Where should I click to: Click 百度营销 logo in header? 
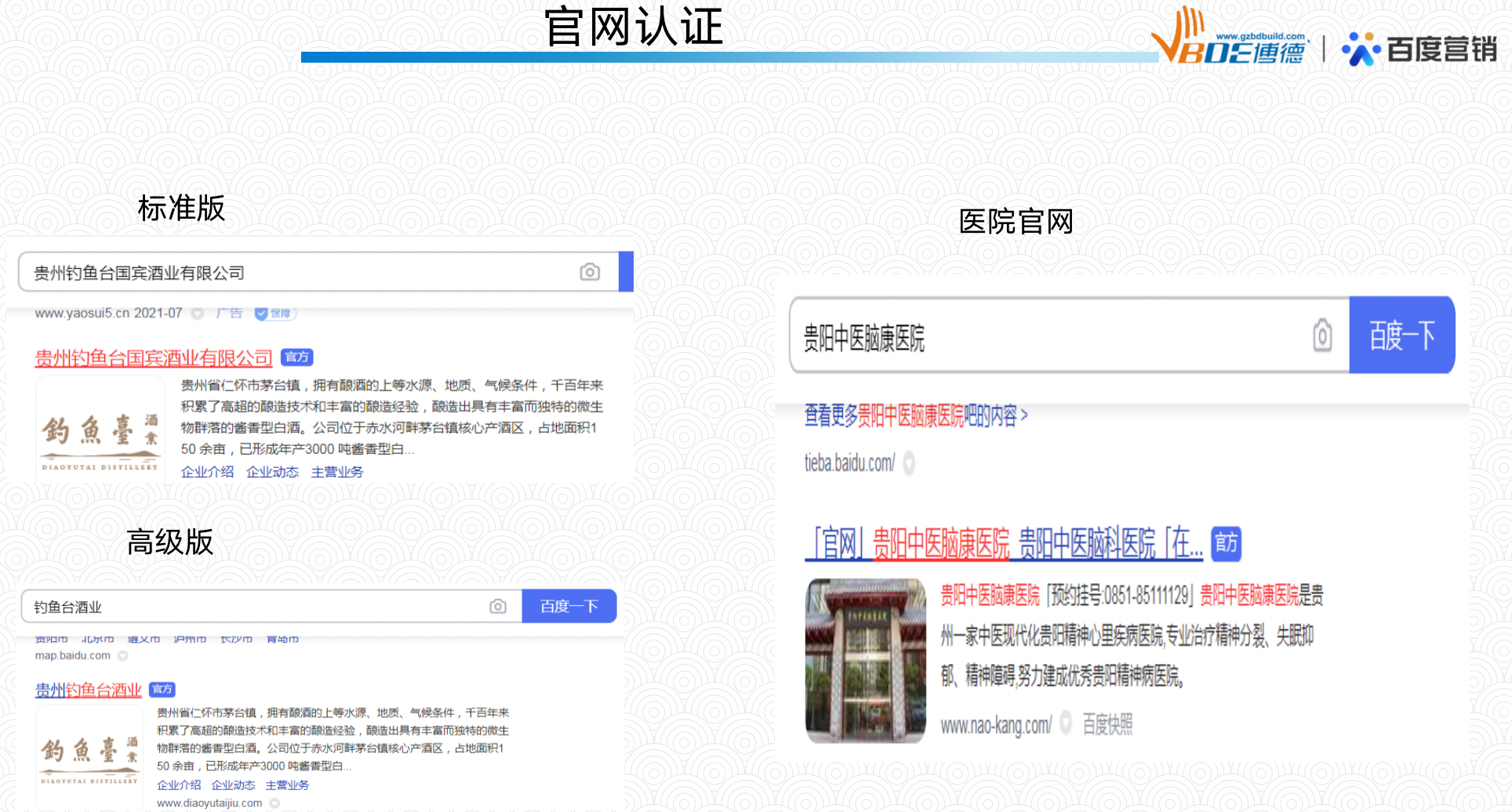point(1419,49)
